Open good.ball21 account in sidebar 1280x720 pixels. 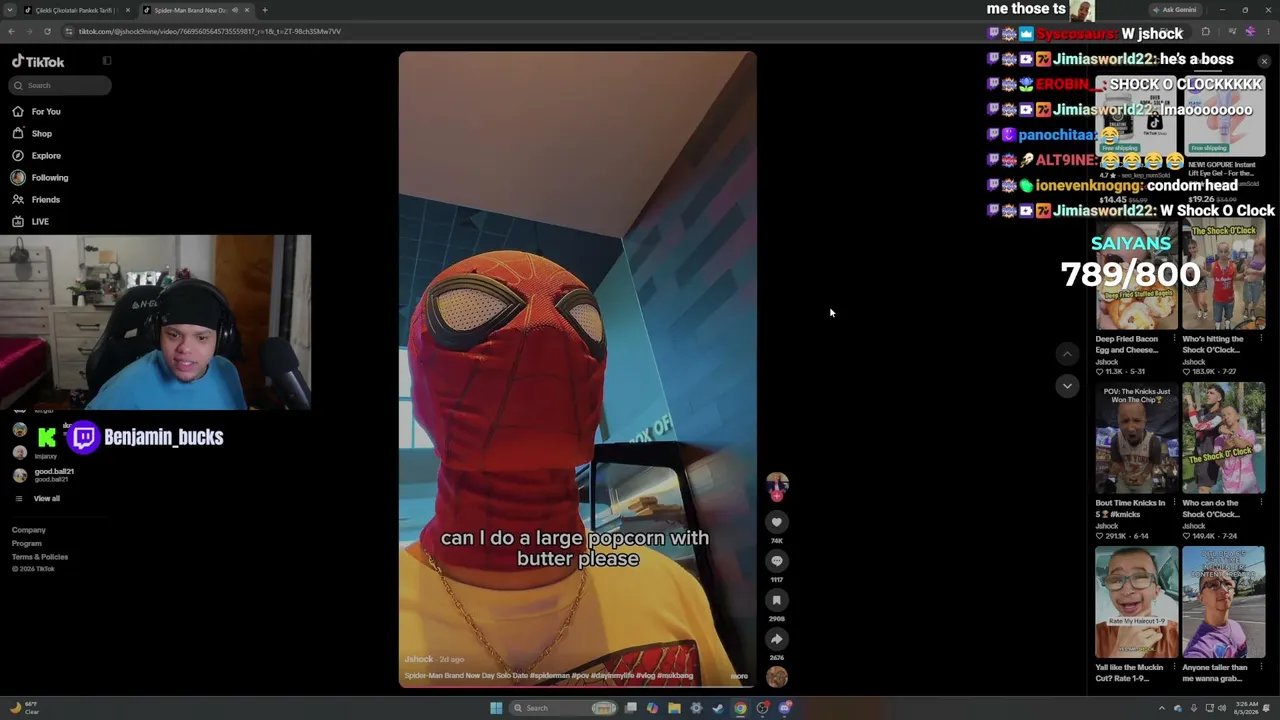click(42, 475)
